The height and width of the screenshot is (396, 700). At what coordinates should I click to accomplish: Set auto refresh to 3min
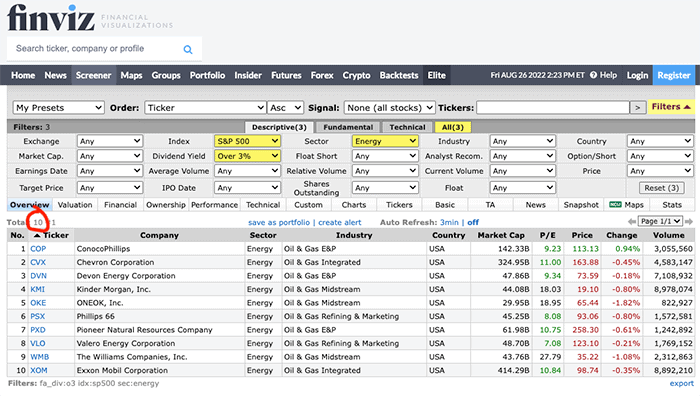[449, 222]
